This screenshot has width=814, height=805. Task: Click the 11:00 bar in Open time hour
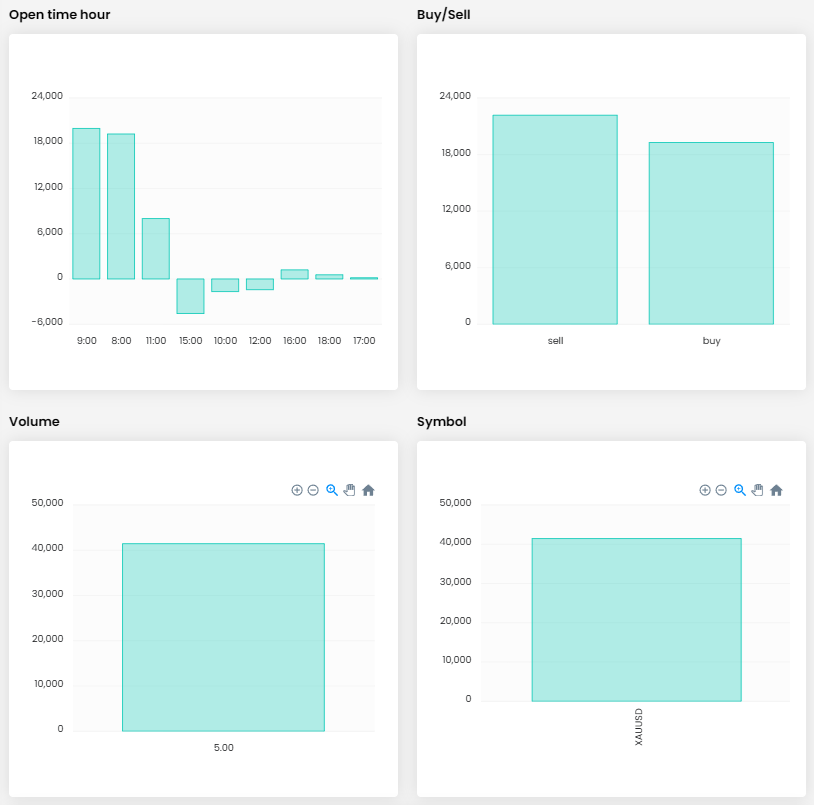155,248
